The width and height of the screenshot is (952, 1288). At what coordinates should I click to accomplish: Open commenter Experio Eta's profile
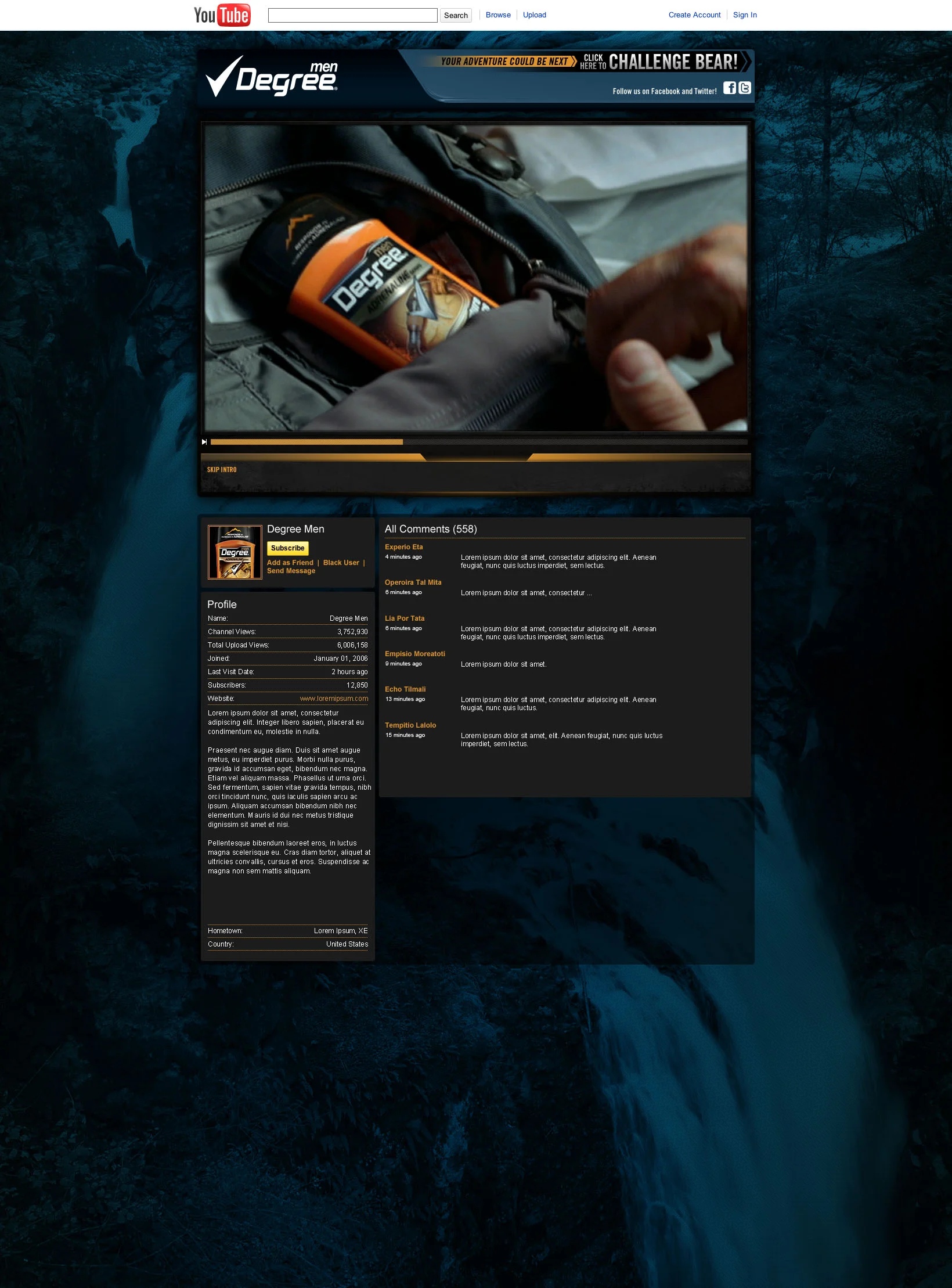(x=404, y=547)
